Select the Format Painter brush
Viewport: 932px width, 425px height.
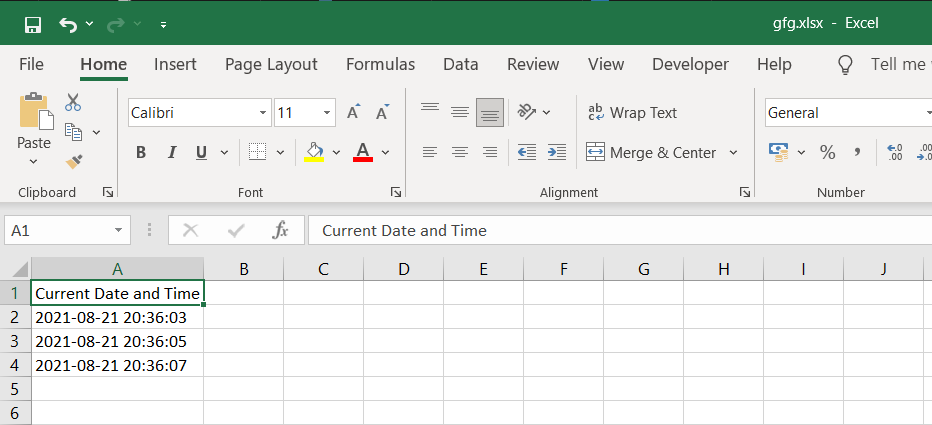coord(73,160)
